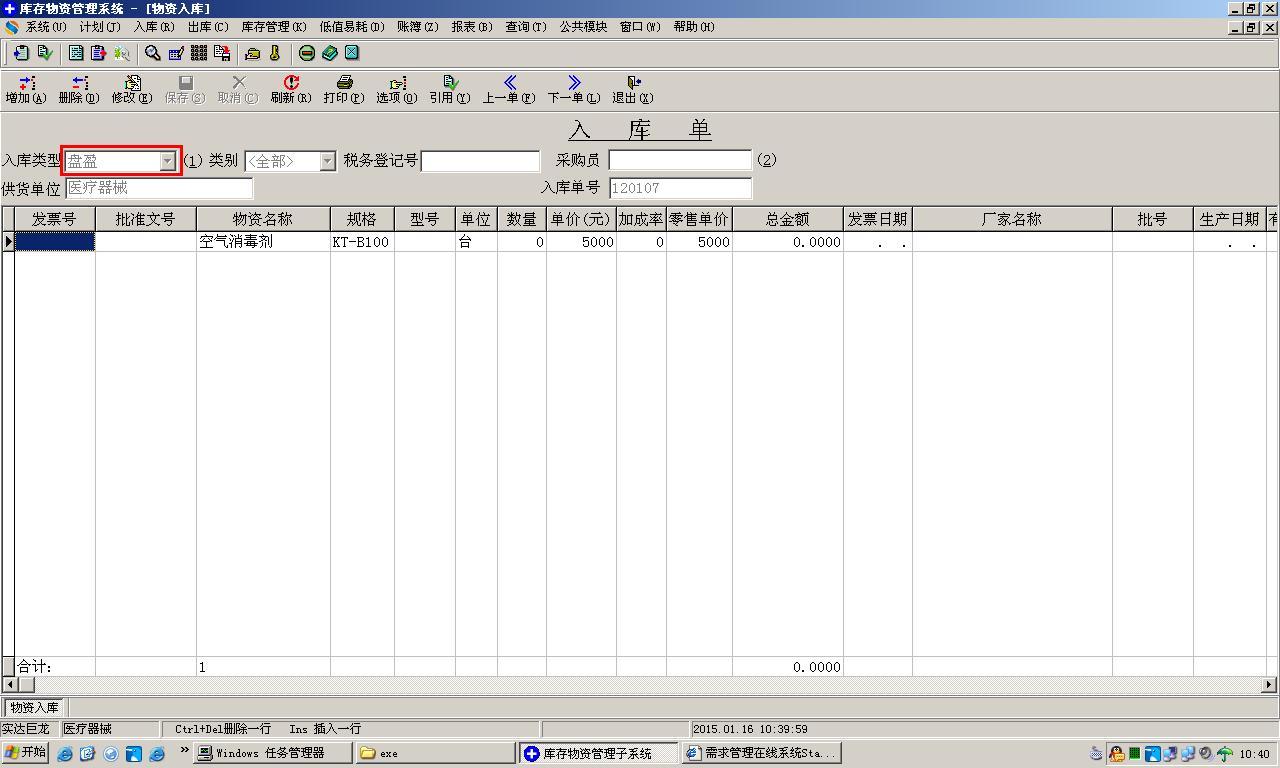
Task: Click the 库存物资管理子系统 taskbar button
Action: [598, 753]
